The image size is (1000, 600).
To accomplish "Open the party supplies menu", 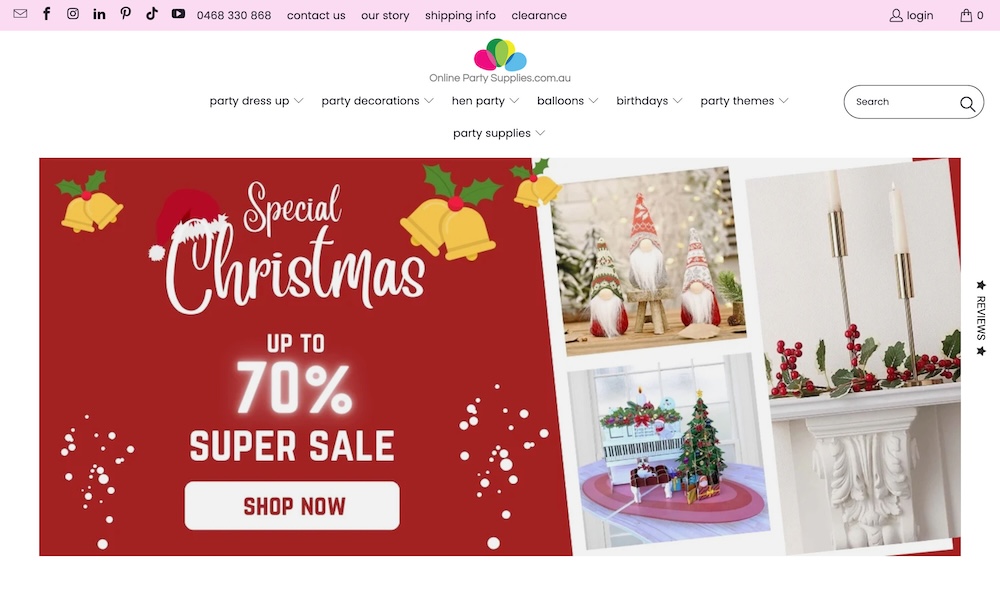I will tap(499, 133).
